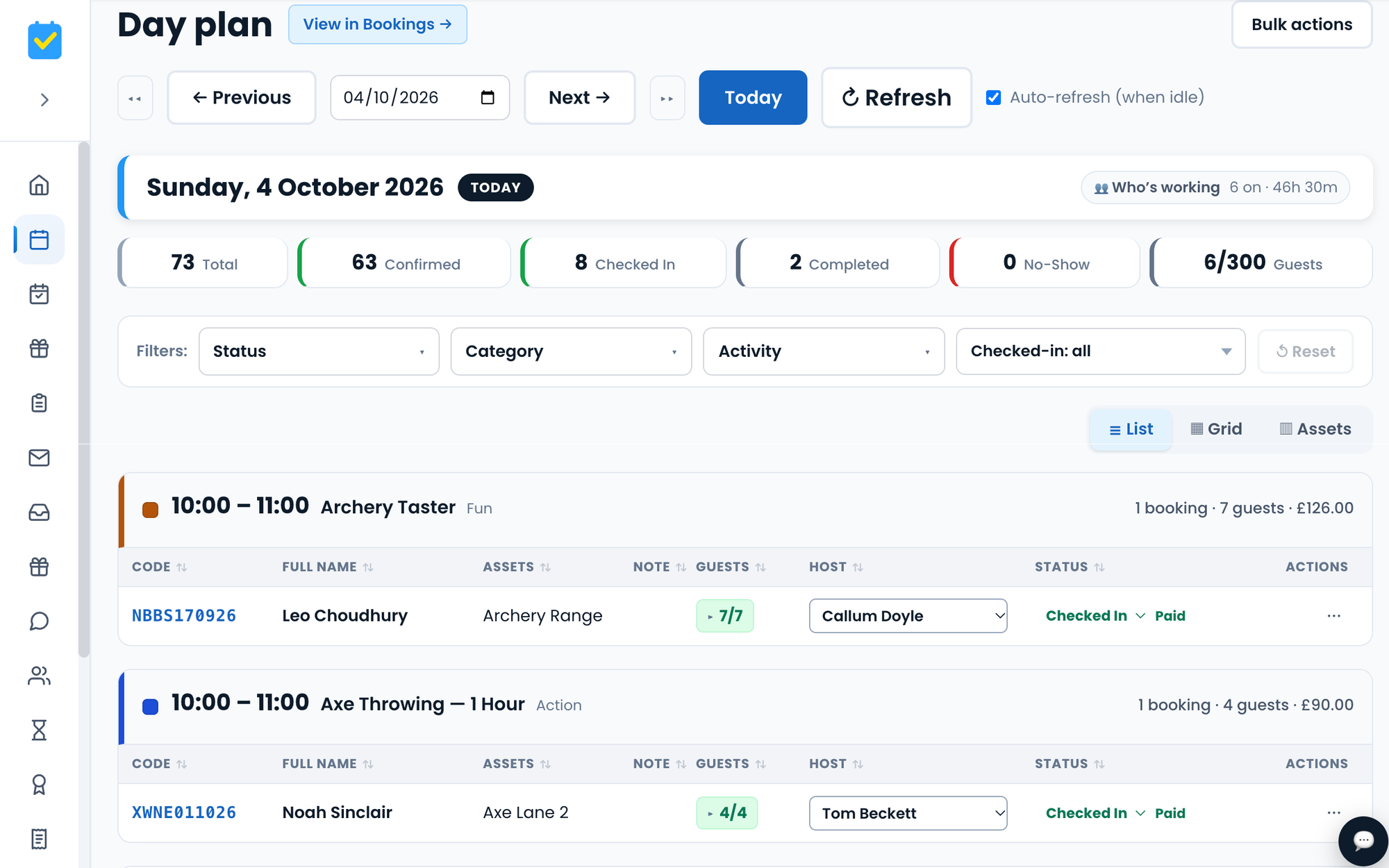Expand the sidebar with the chevron arrow

pos(44,100)
